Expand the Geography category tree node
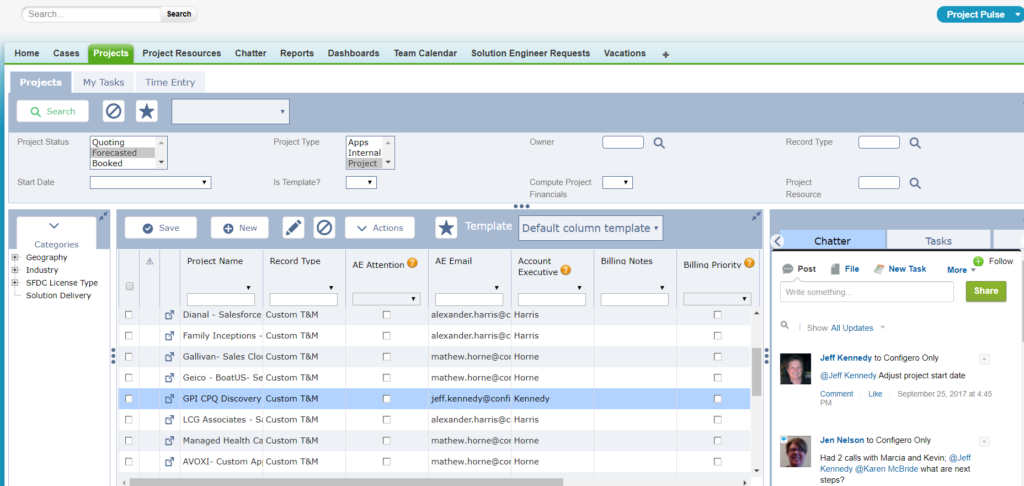Image resolution: width=1024 pixels, height=486 pixels. [x=15, y=258]
